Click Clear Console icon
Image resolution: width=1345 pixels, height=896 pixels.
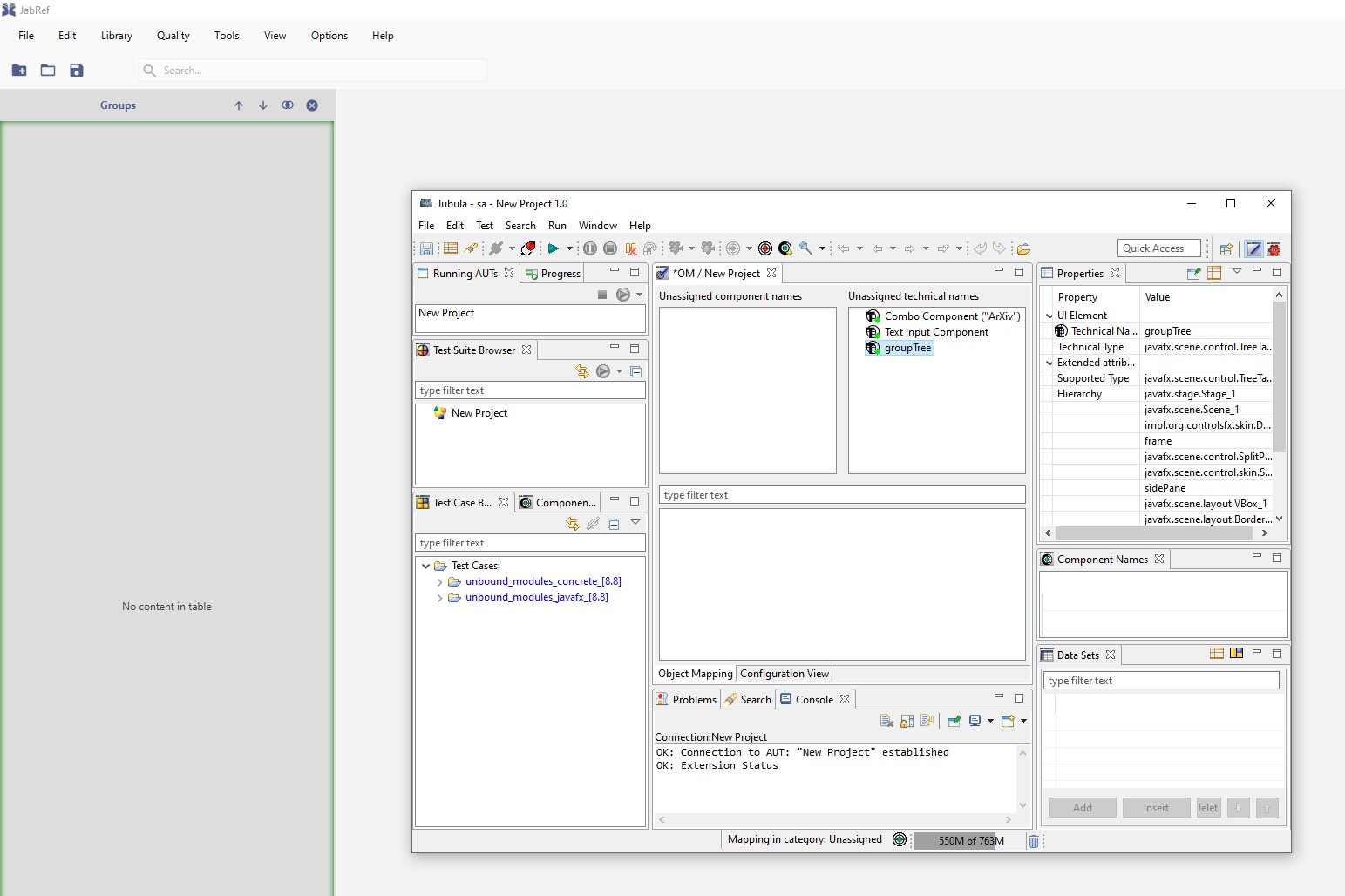tap(886, 721)
